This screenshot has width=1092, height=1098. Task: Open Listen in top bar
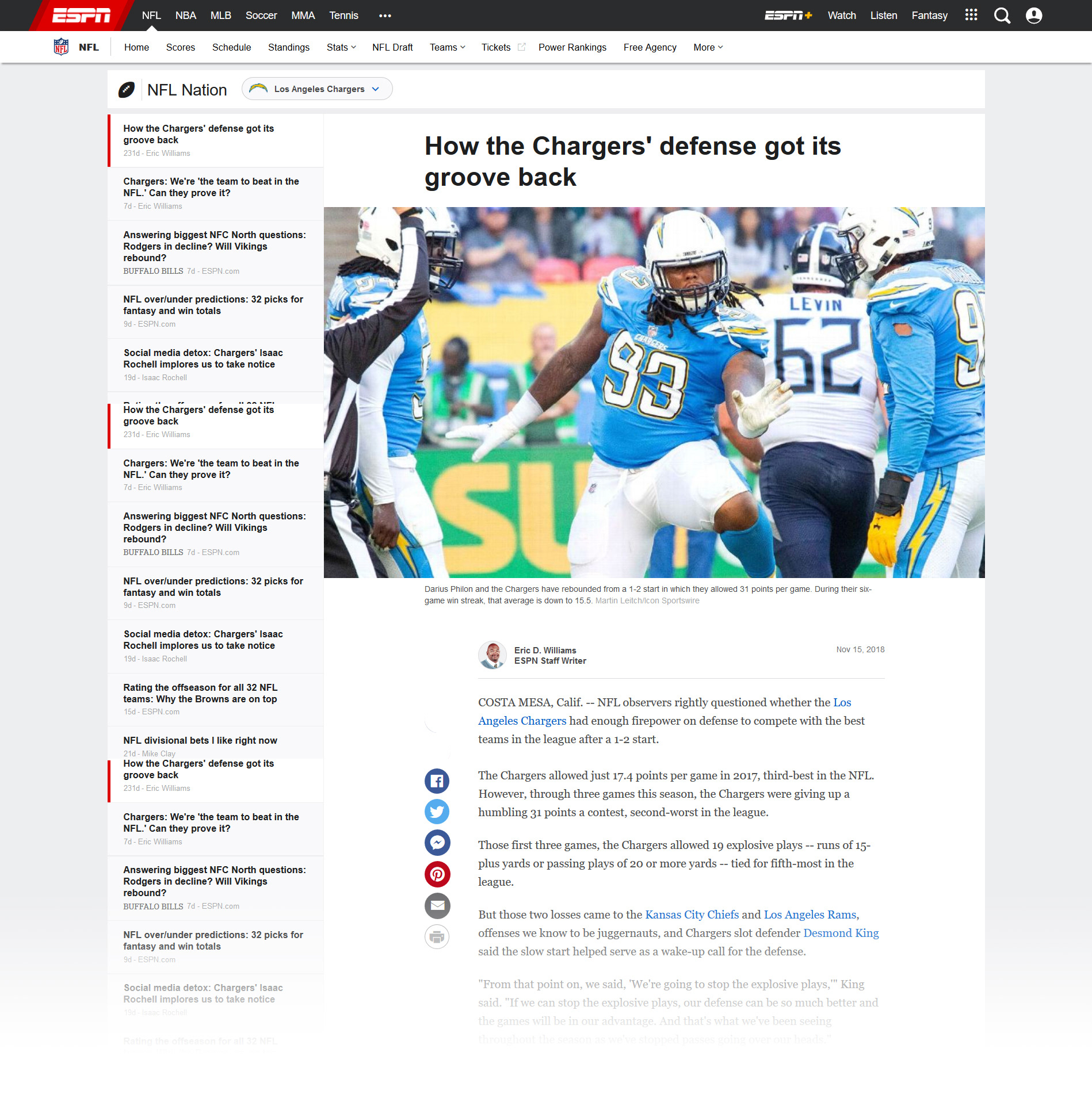click(884, 16)
